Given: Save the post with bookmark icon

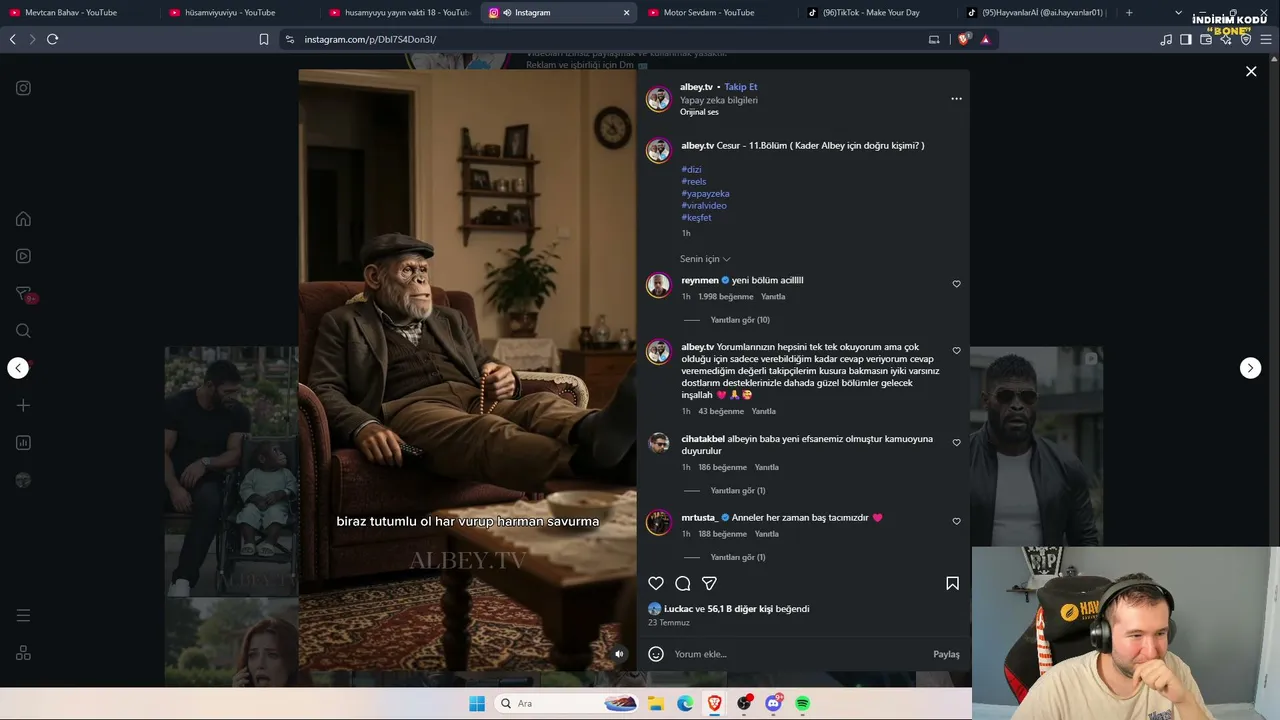Looking at the screenshot, I should click(x=952, y=583).
